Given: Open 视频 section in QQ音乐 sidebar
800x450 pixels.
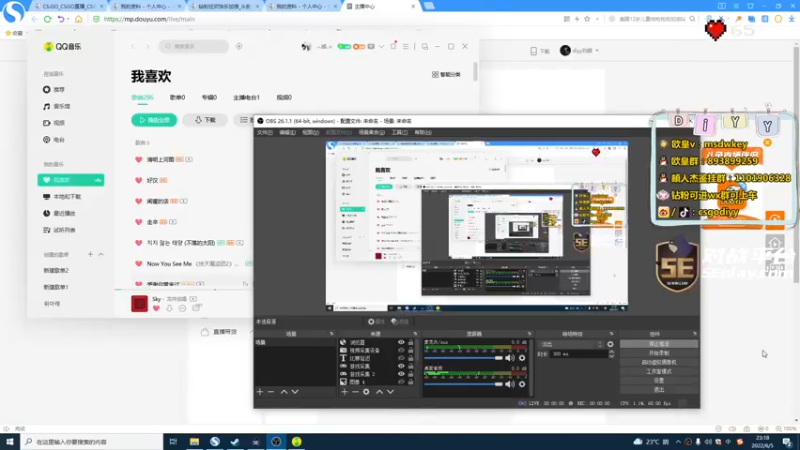Looking at the screenshot, I should click(54, 123).
